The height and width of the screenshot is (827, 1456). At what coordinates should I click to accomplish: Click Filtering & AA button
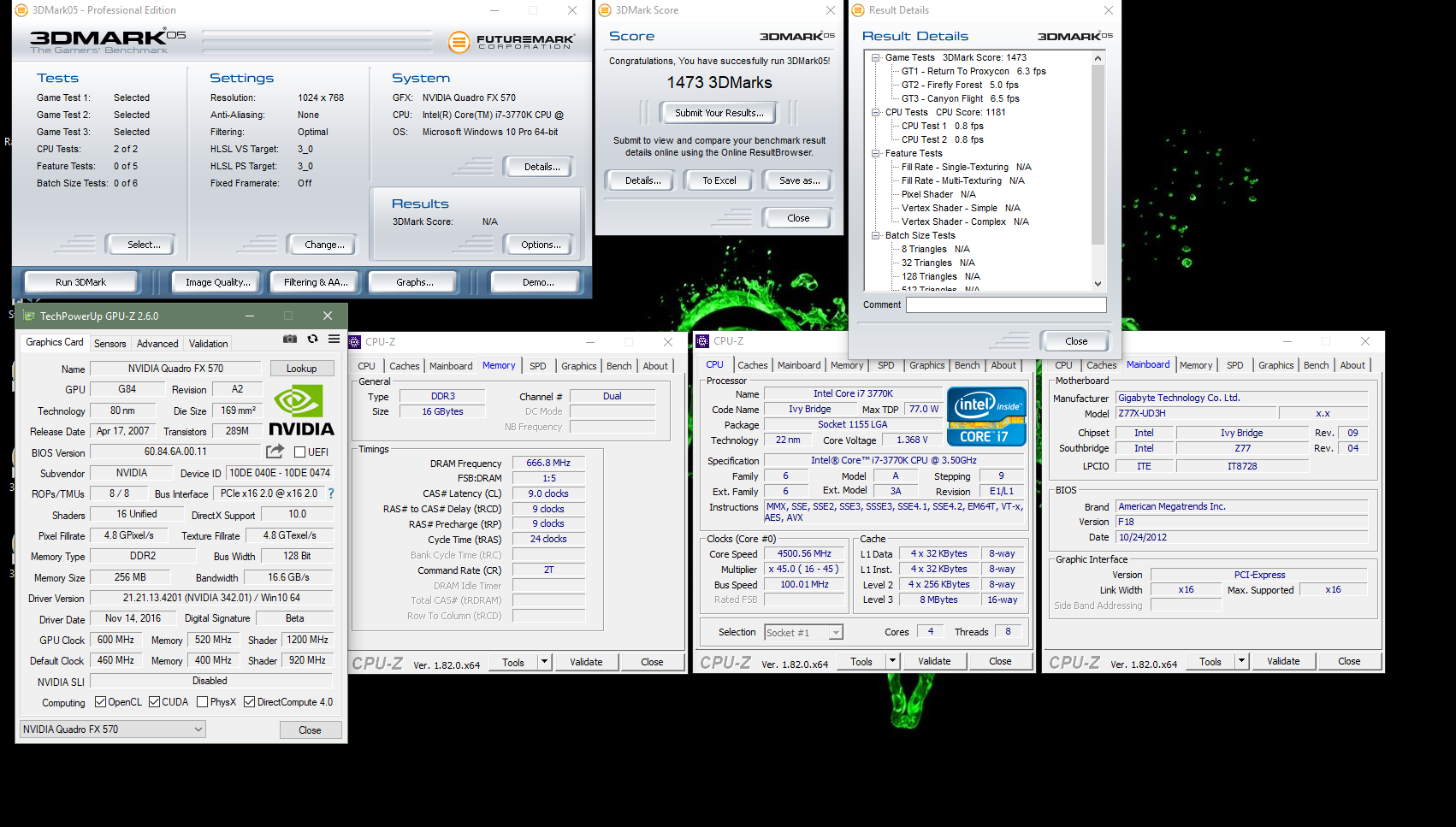click(x=316, y=282)
